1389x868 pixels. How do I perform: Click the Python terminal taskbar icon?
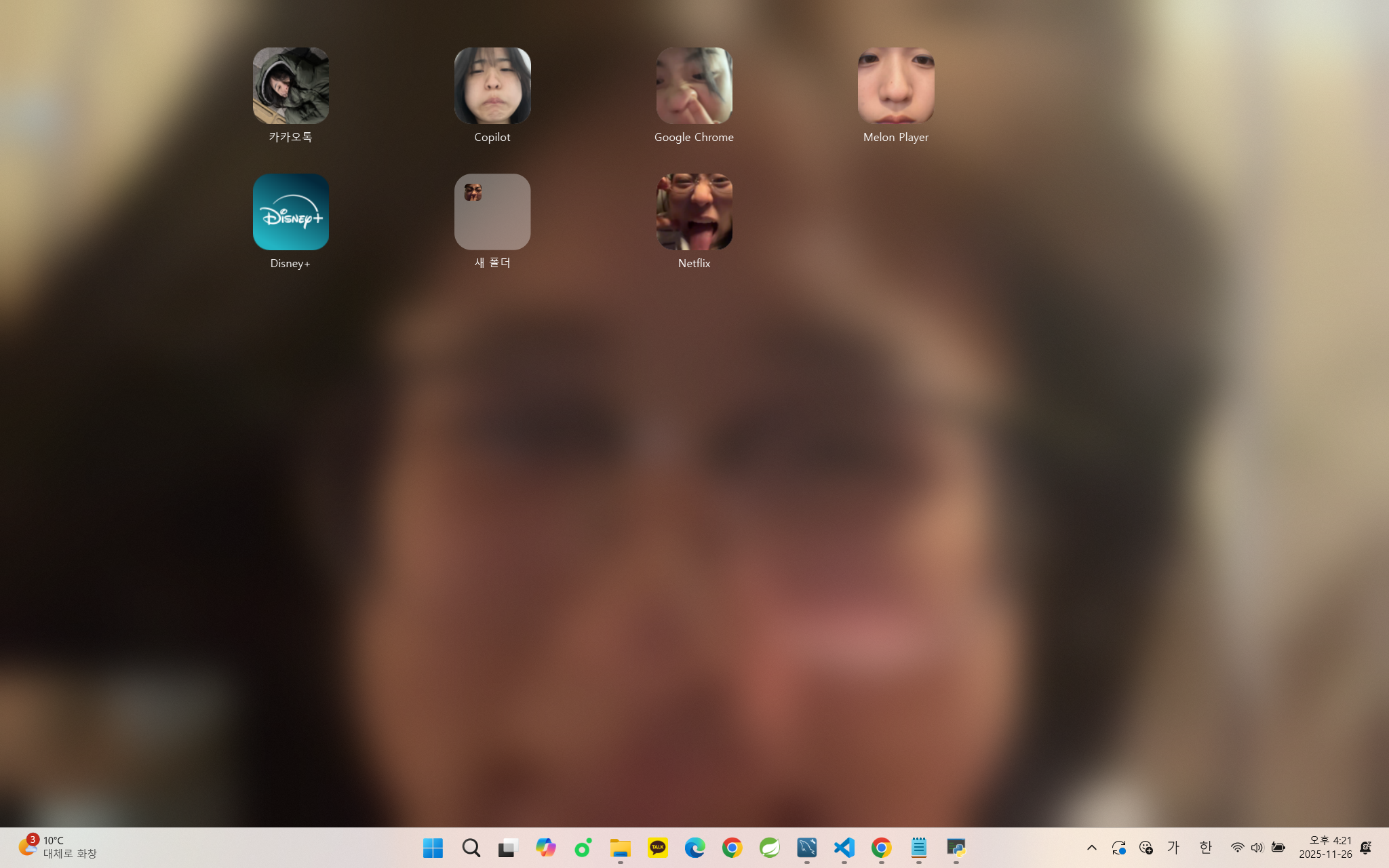point(956,848)
